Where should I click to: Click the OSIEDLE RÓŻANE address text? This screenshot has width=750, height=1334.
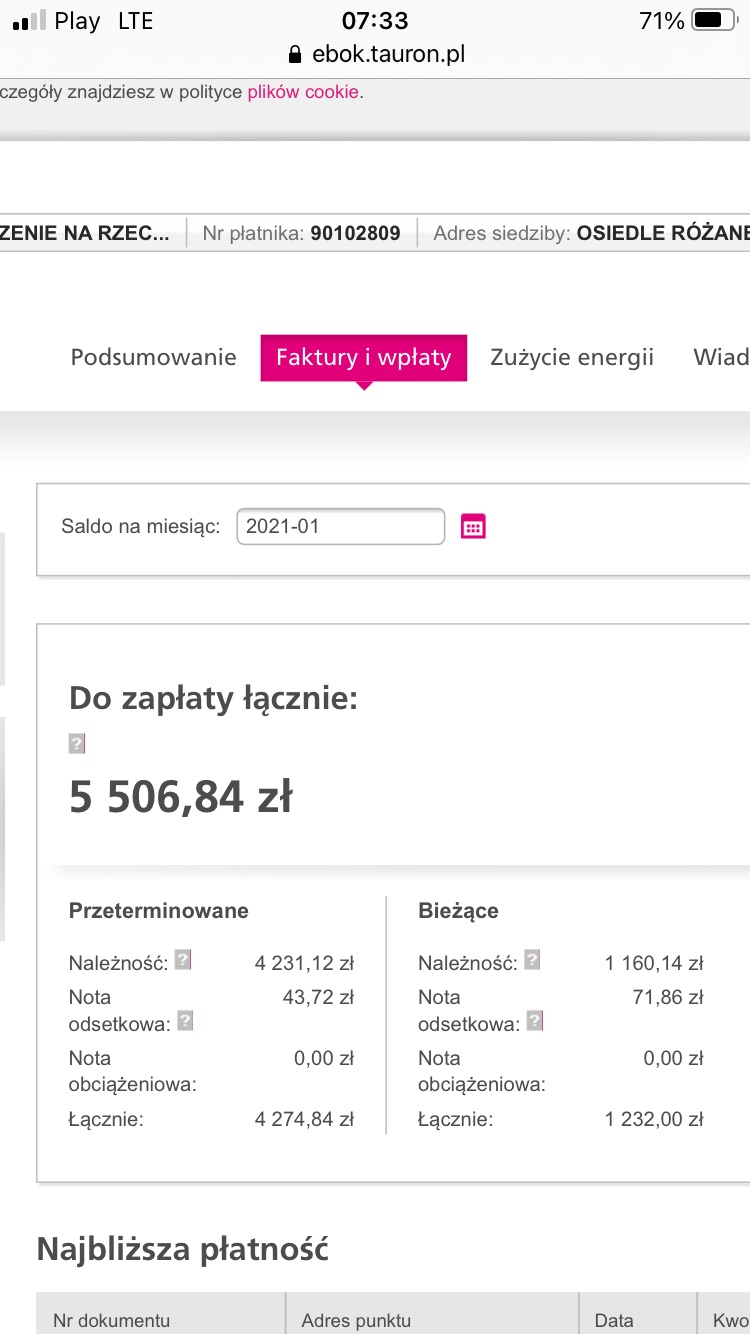pyautogui.click(x=664, y=233)
